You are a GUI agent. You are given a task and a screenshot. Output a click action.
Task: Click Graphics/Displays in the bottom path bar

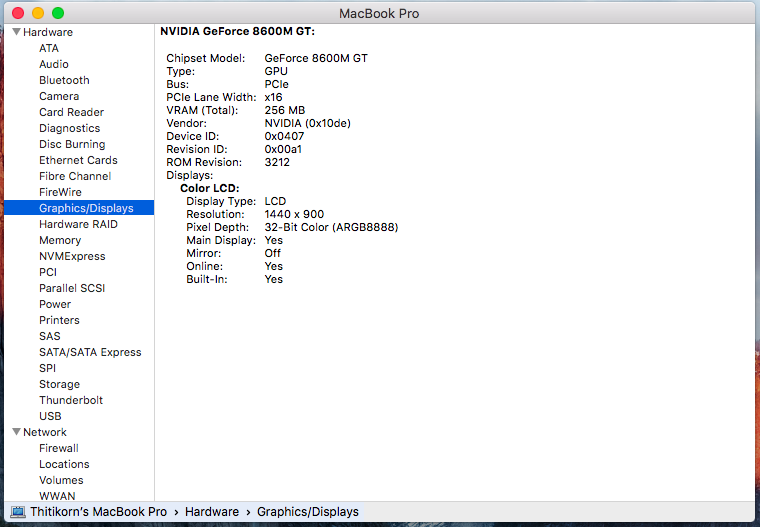pos(308,512)
